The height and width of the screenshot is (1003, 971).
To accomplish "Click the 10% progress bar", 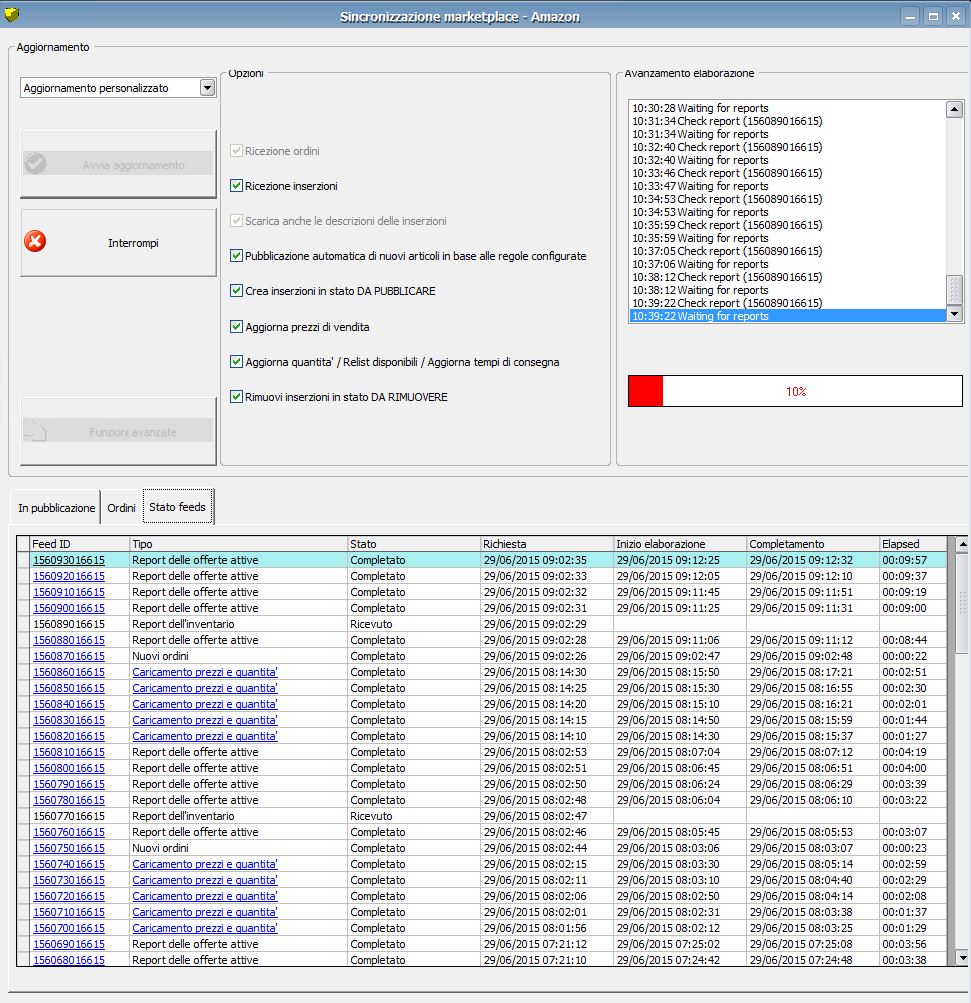I will click(x=795, y=391).
